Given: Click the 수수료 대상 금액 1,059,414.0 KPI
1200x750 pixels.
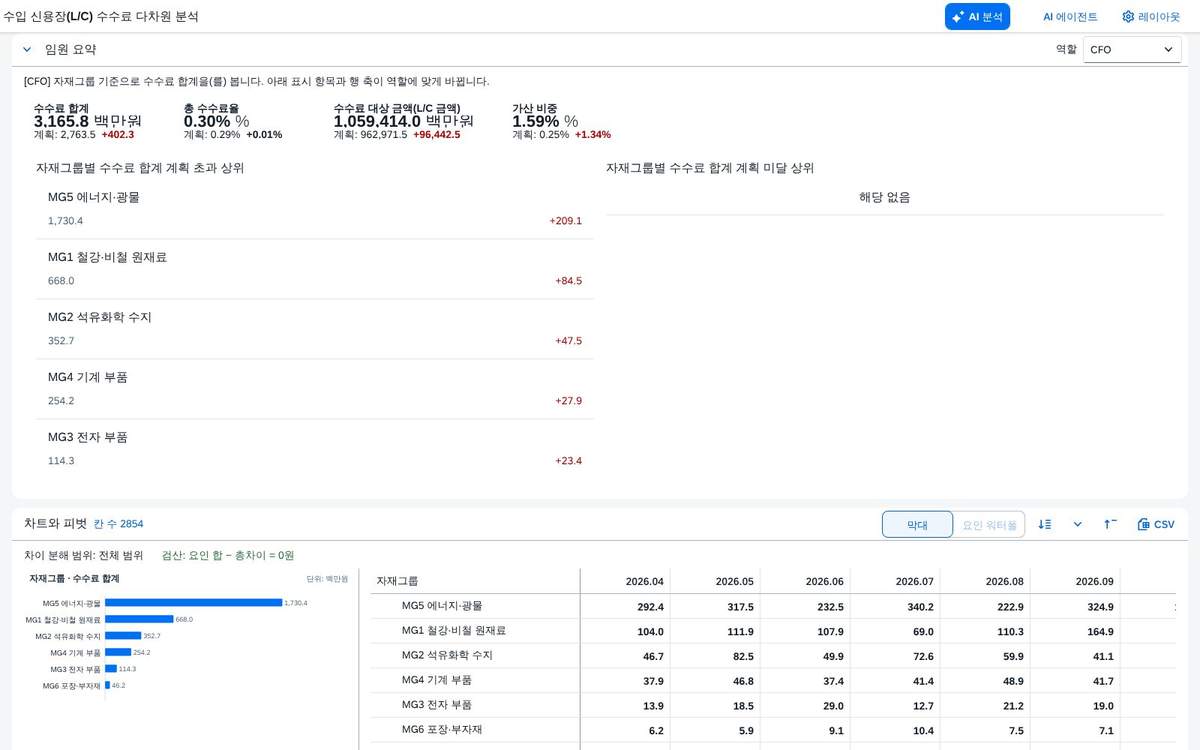Looking at the screenshot, I should click(404, 121).
